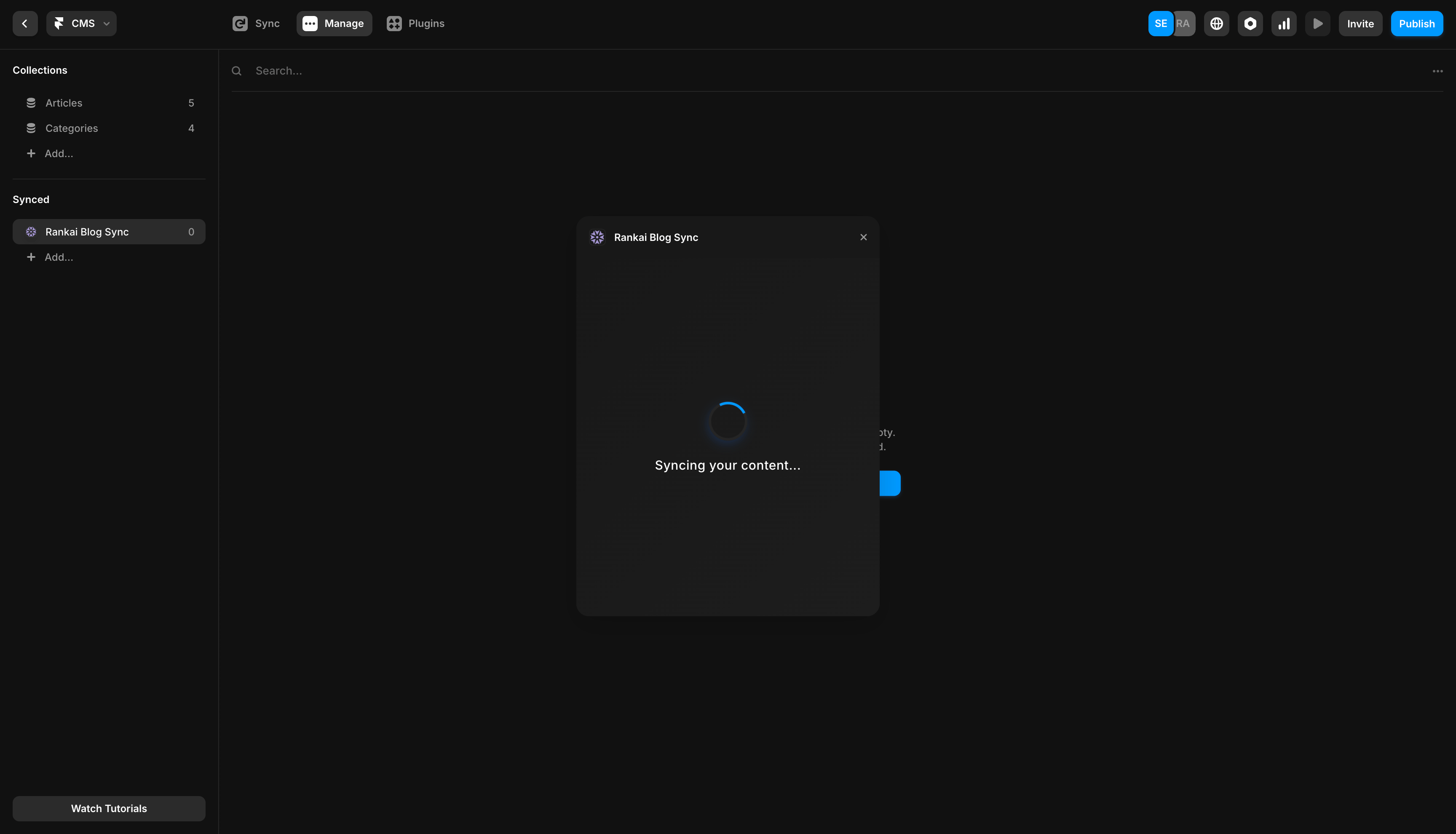
Task: Click the 'Syncing your content...' text
Action: point(728,465)
